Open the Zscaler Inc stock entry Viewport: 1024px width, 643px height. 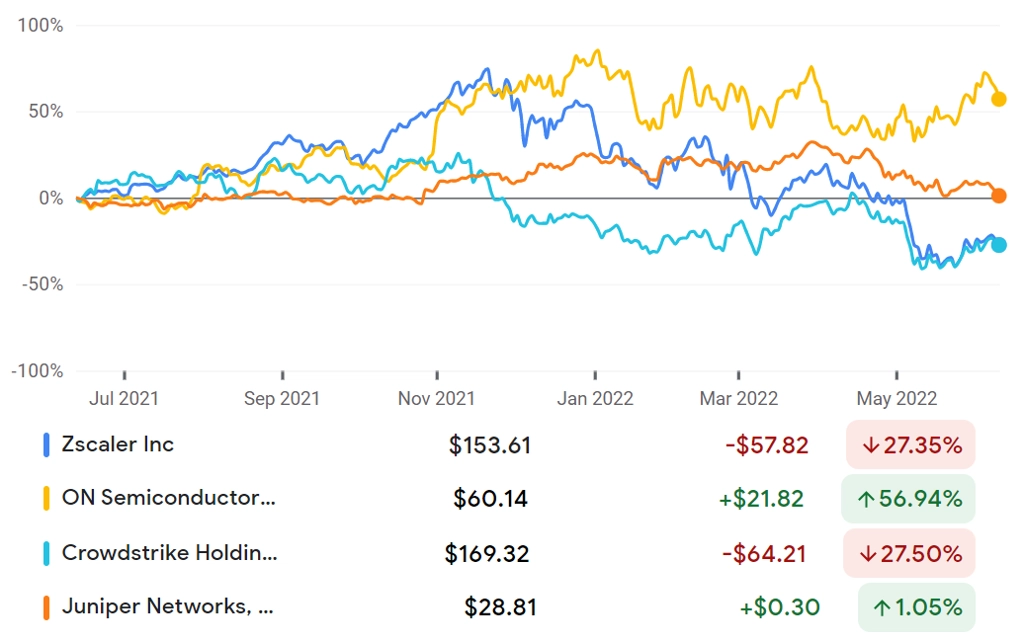pos(118,445)
